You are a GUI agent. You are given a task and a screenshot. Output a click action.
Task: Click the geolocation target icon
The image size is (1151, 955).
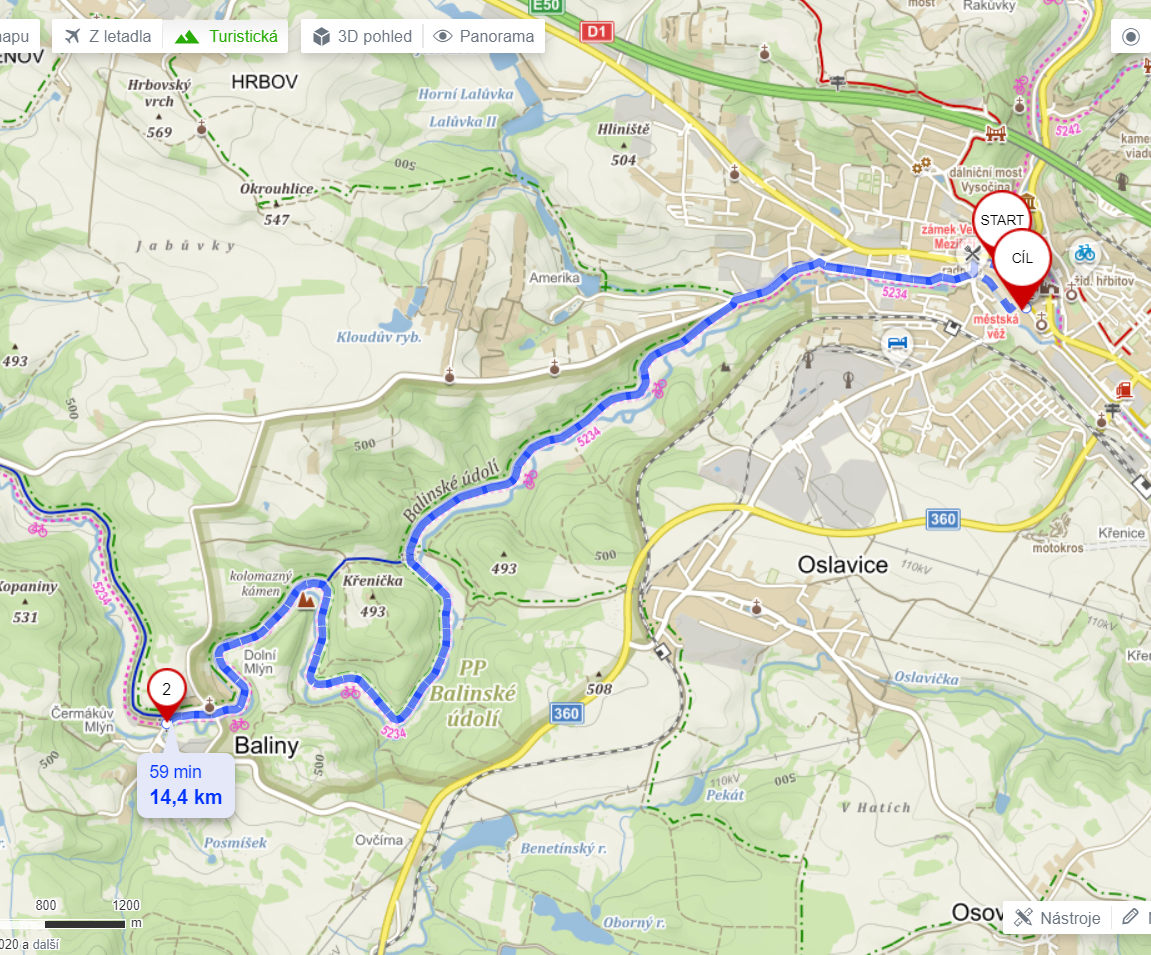click(x=1131, y=36)
